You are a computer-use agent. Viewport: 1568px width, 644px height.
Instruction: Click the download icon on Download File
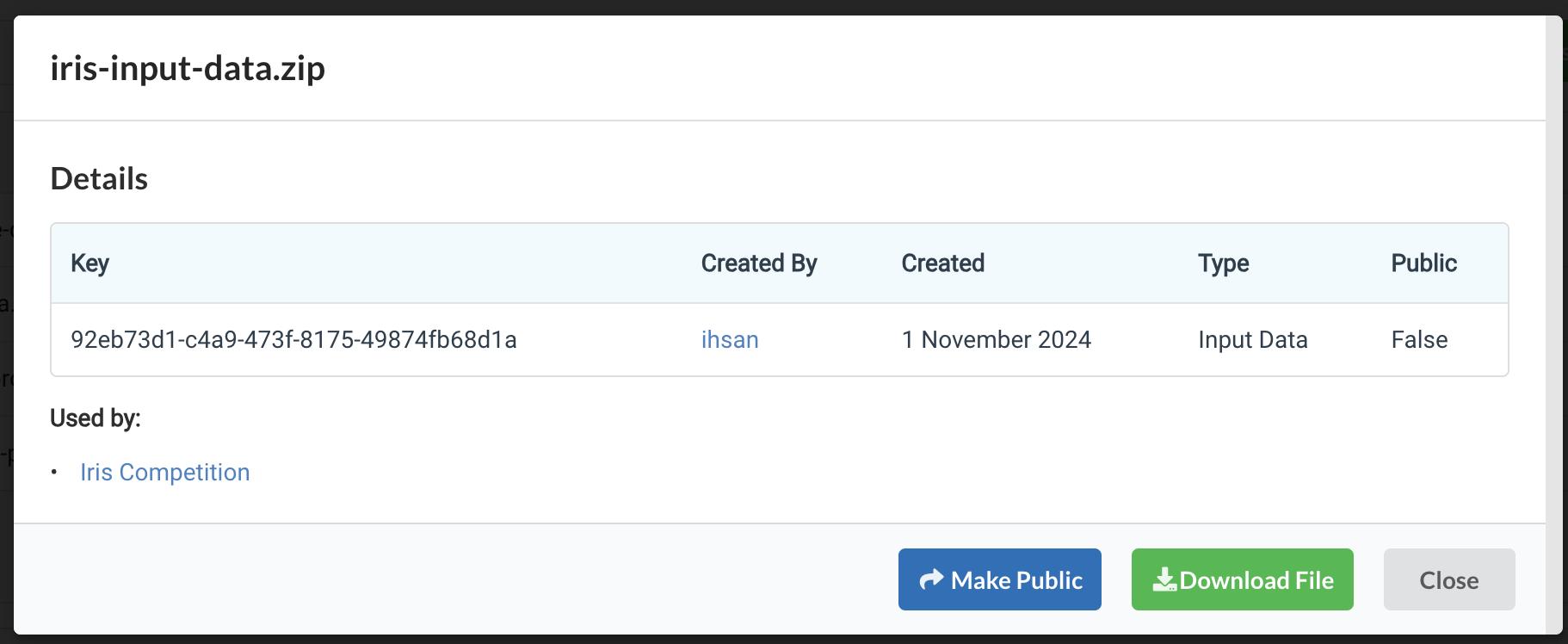pos(1164,580)
